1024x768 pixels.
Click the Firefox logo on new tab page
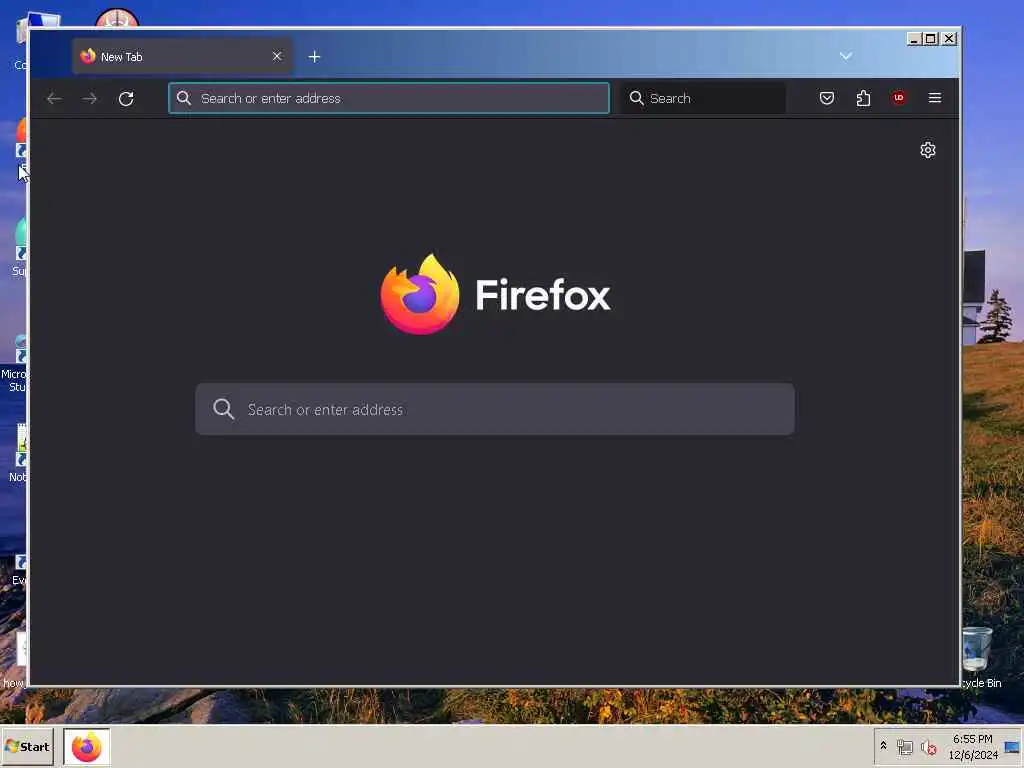point(495,295)
